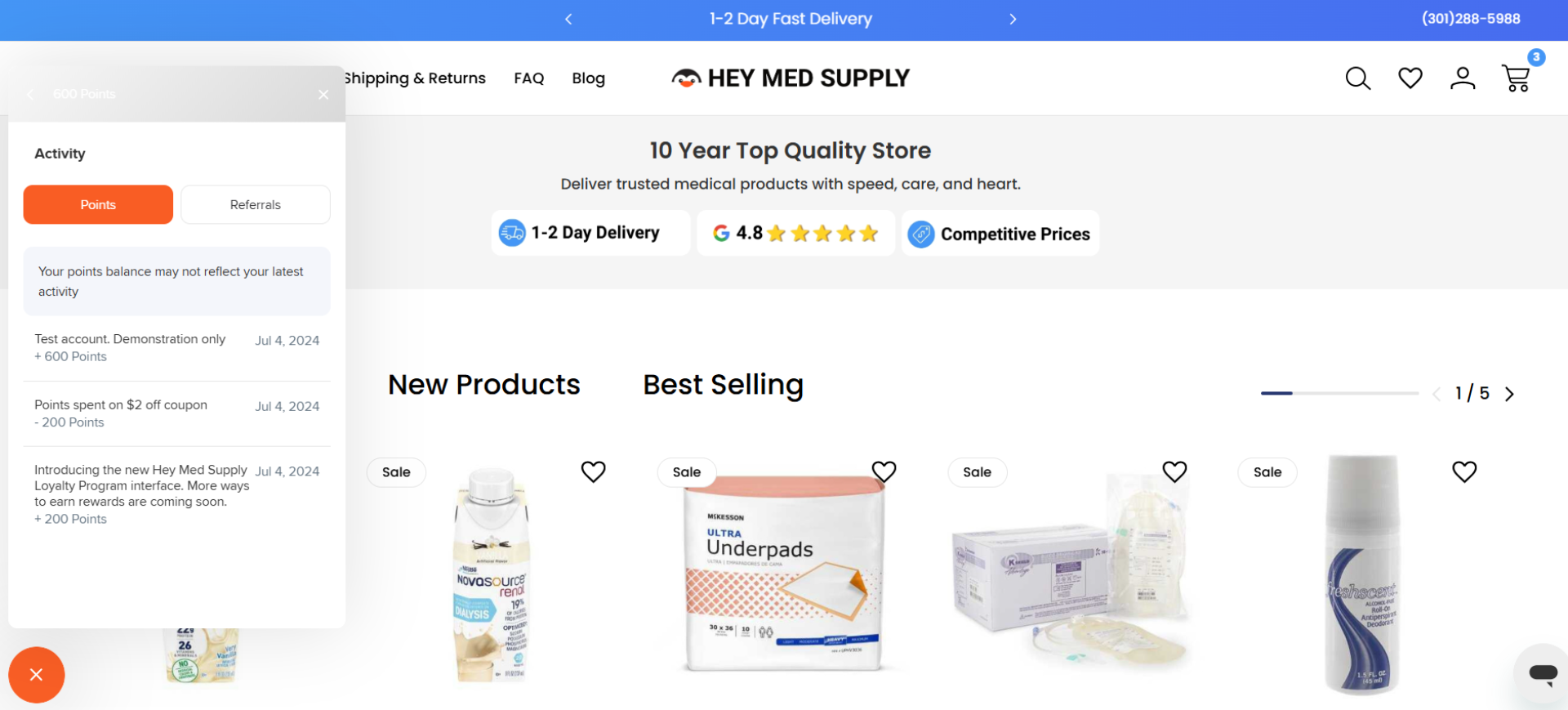Open the search magnifier icon
The height and width of the screenshot is (710, 1568).
[x=1357, y=78]
